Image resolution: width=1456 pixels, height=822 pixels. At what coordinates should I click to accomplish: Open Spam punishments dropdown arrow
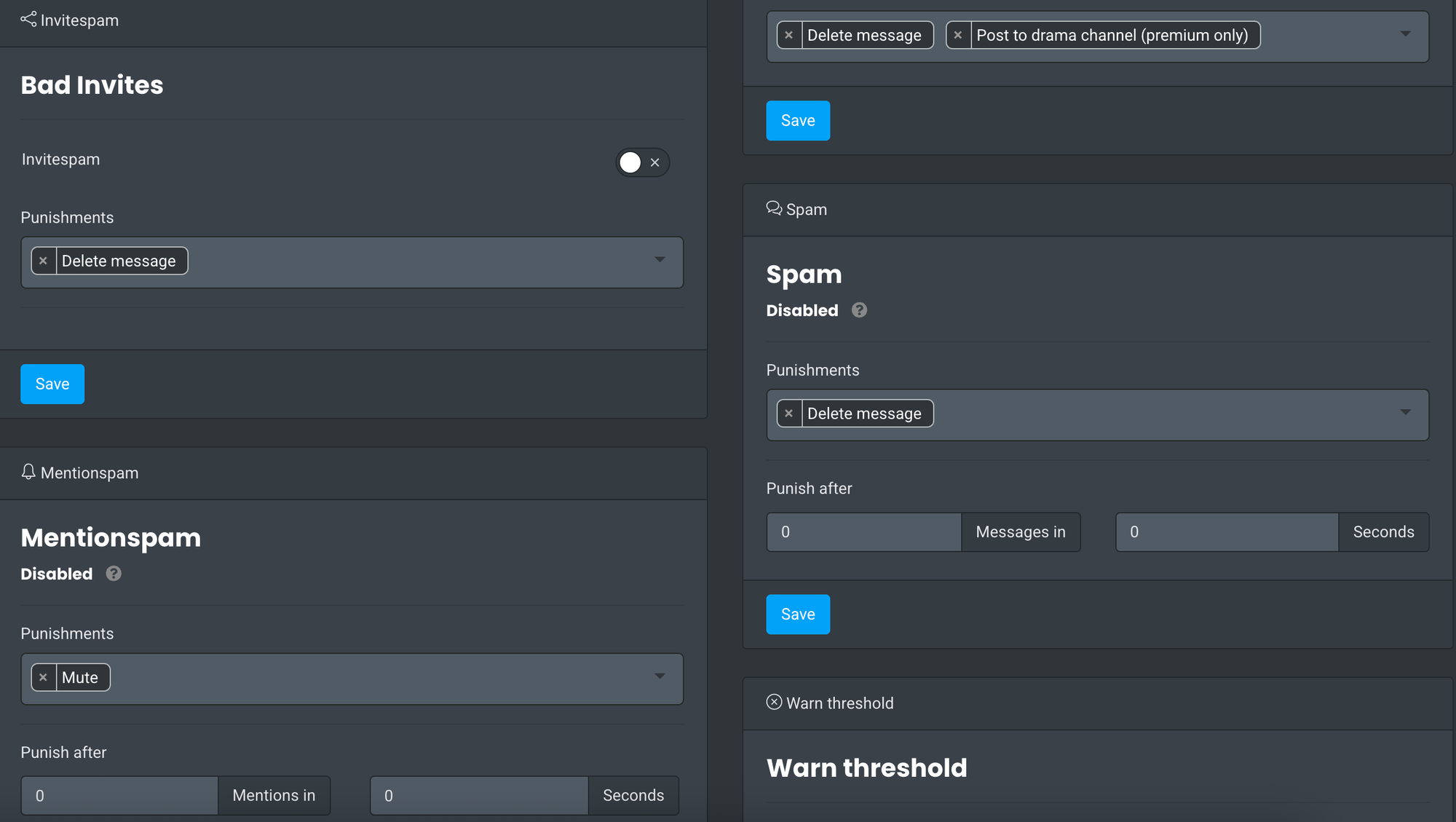pyautogui.click(x=1405, y=413)
